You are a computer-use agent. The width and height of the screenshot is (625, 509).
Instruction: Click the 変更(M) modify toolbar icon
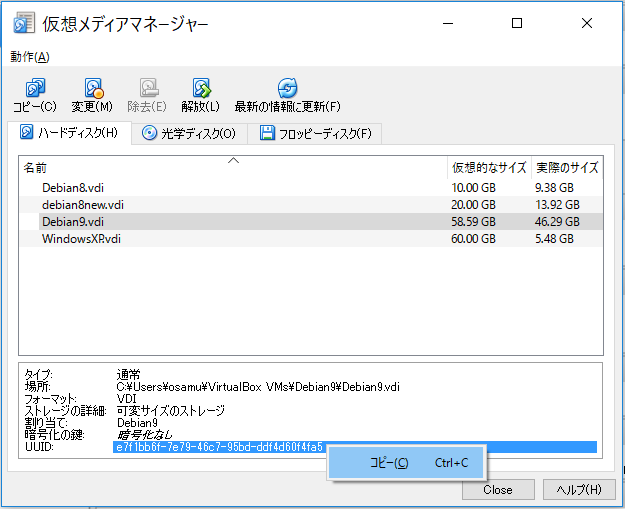coord(92,89)
